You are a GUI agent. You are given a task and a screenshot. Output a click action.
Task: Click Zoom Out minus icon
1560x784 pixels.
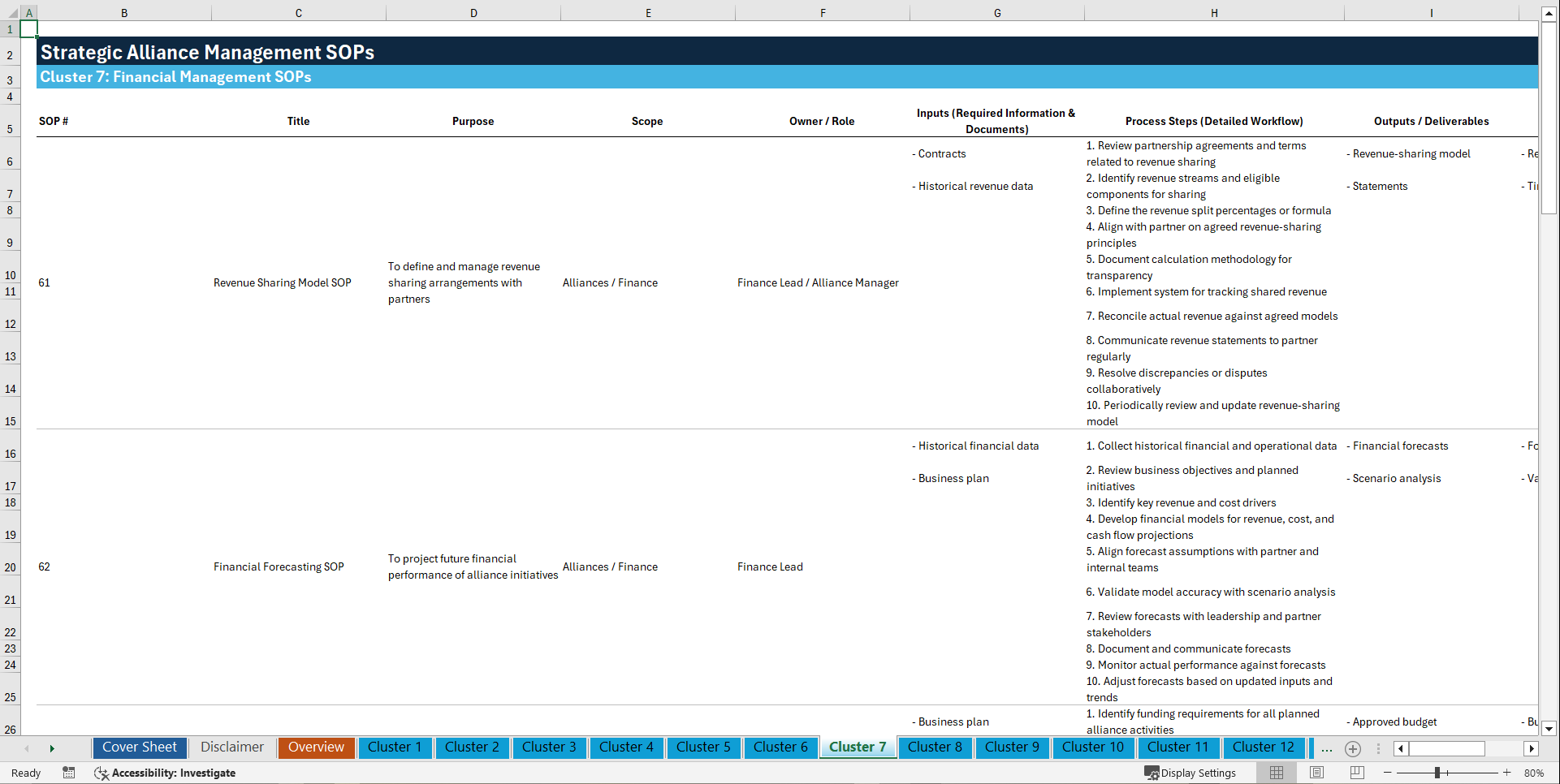coord(1388,773)
